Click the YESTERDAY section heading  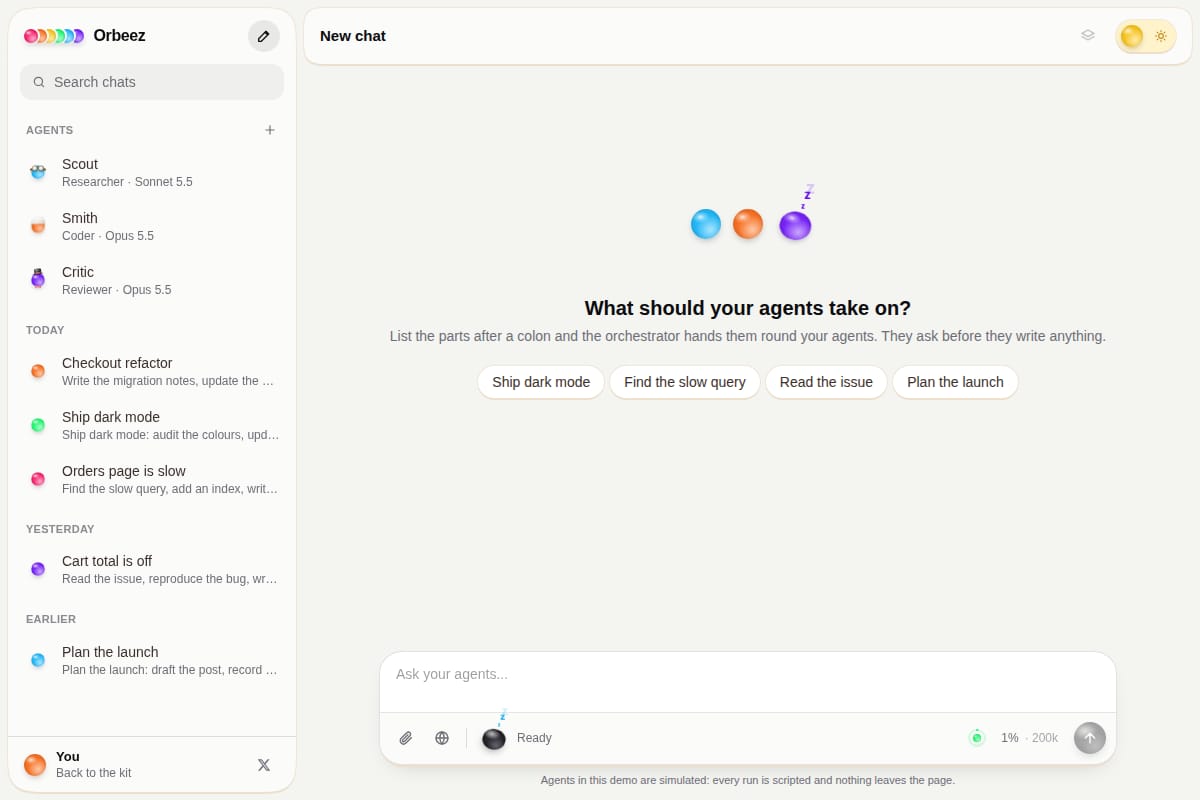point(60,529)
